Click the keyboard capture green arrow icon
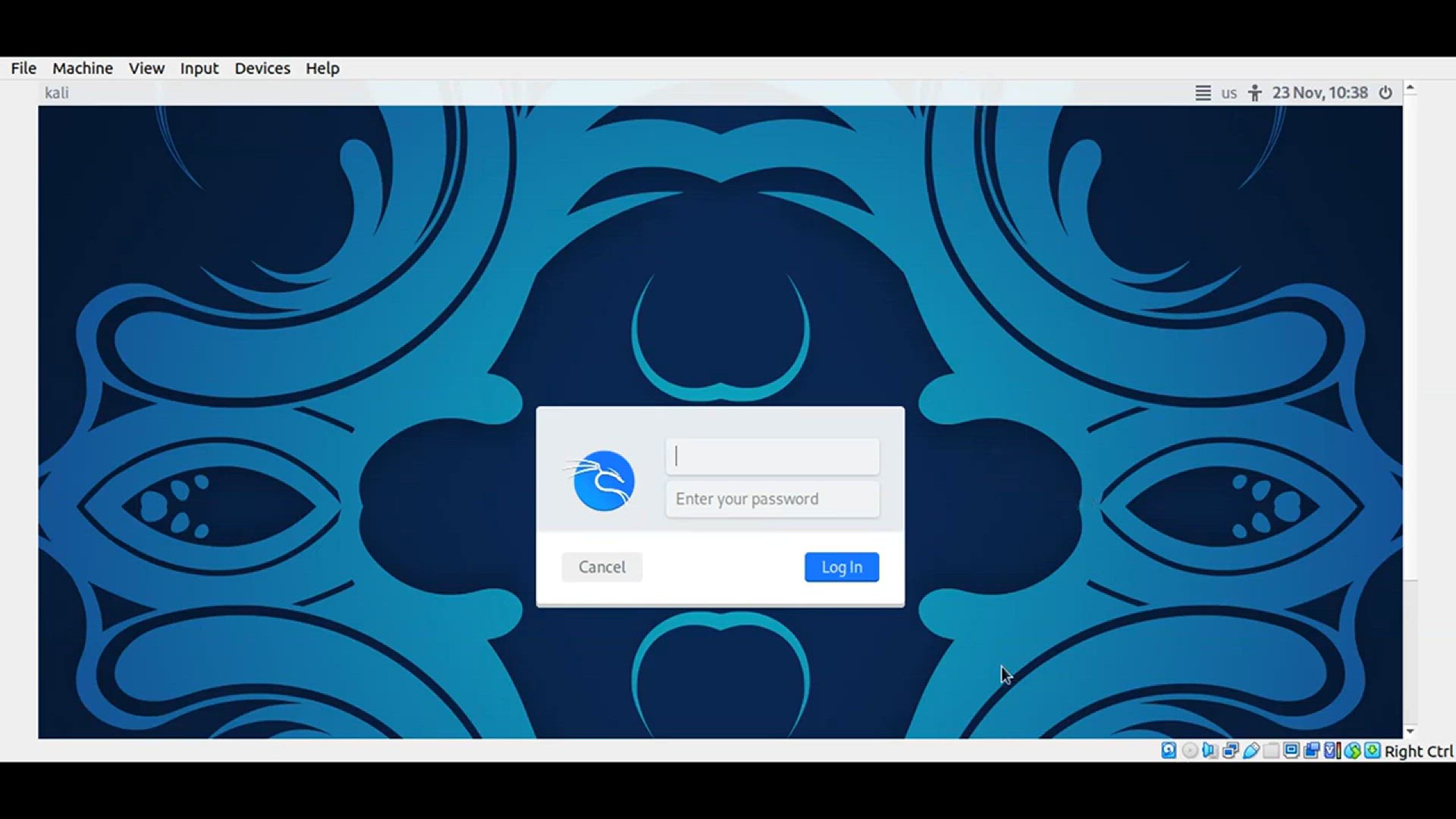 1373,751
